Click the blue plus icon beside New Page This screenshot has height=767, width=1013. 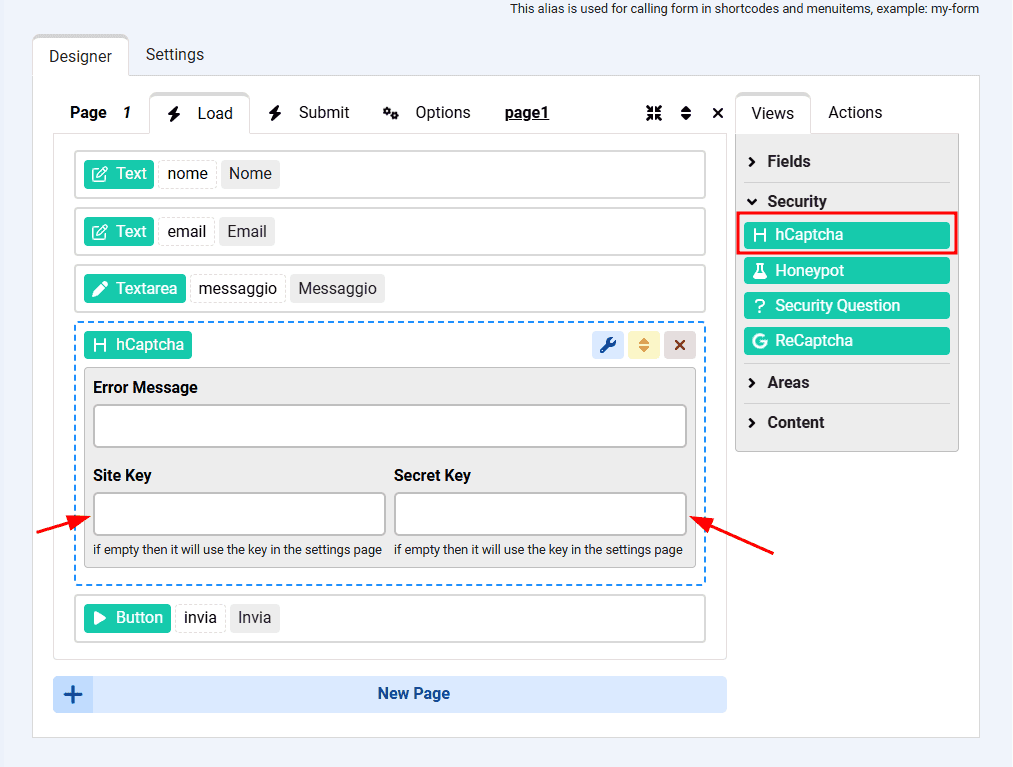pos(73,694)
